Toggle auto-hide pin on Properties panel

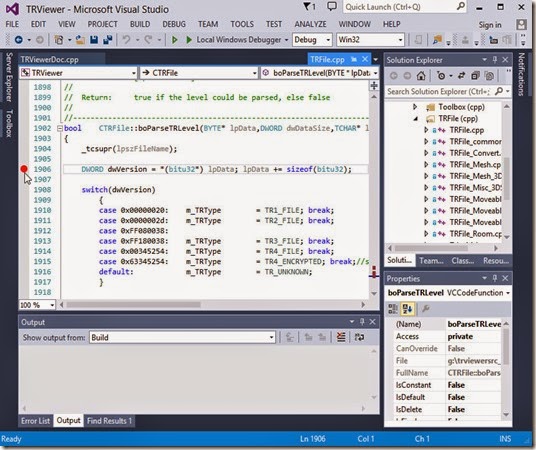[x=495, y=279]
